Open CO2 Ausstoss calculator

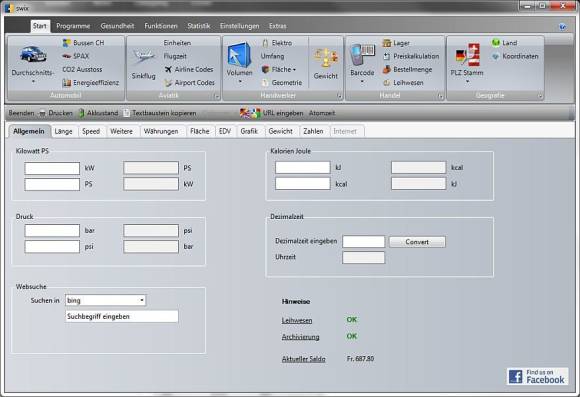click(x=82, y=70)
